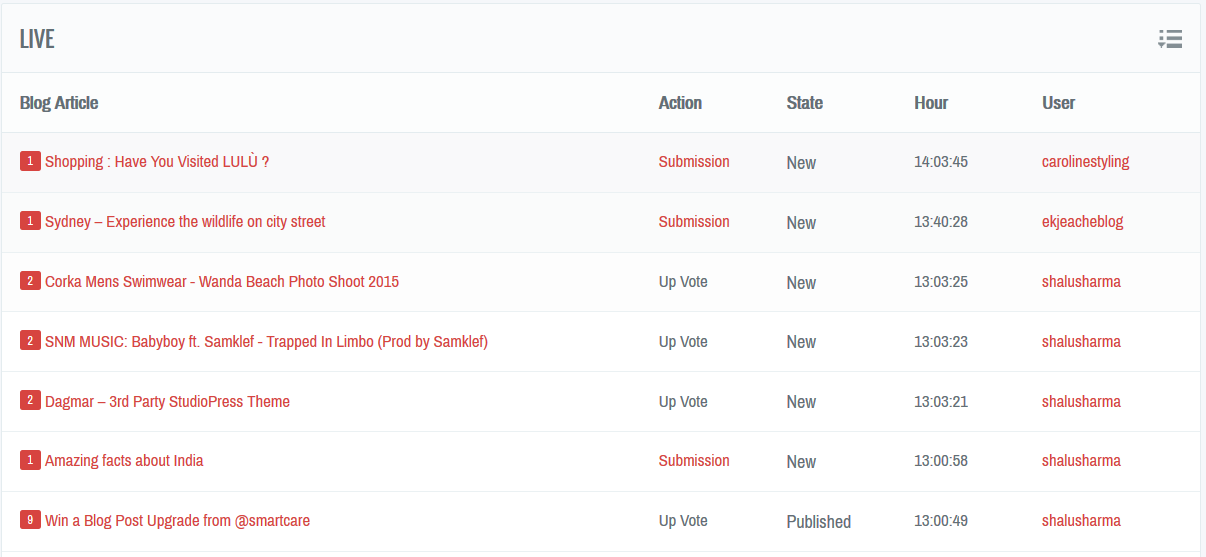This screenshot has height=557, width=1206.
Task: Click shalusharma in the Dagmar theme row
Action: tap(1081, 402)
